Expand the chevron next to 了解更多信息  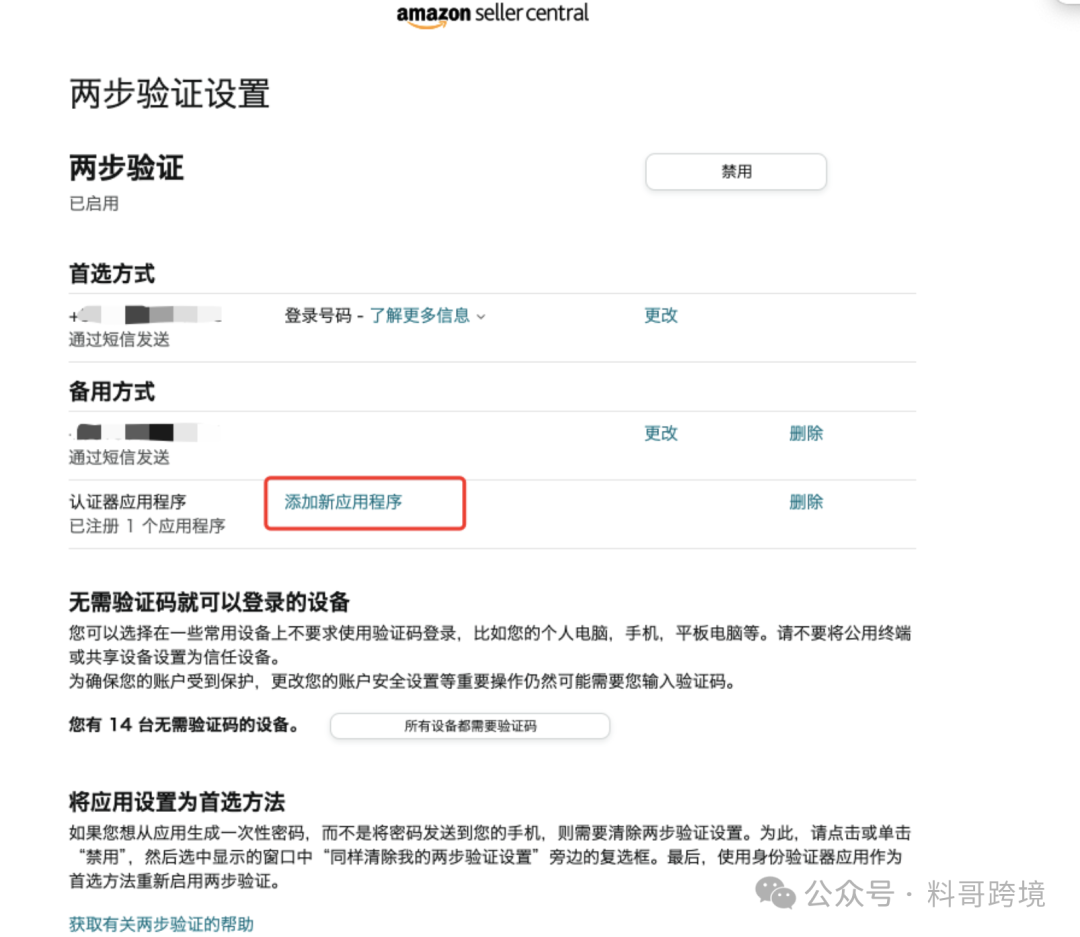pos(481,317)
